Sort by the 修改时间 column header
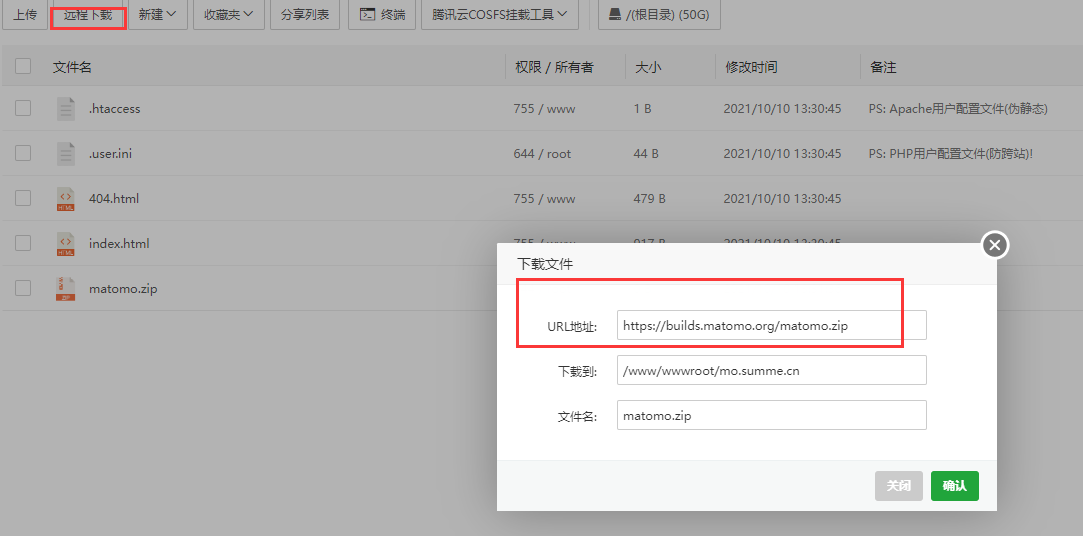Screen dimensions: 1083x536 pos(751,67)
